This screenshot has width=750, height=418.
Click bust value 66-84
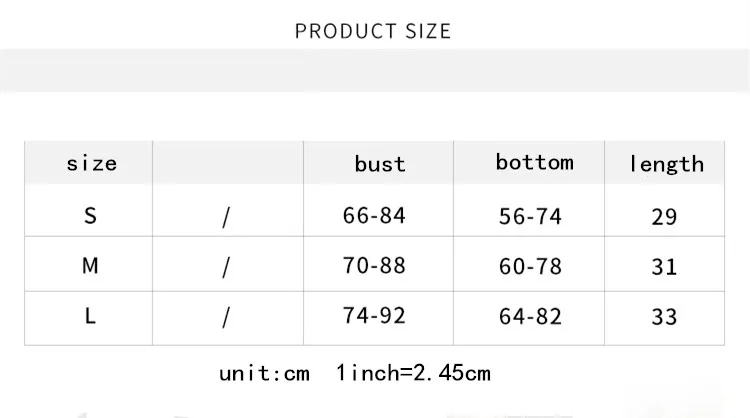click(x=374, y=216)
